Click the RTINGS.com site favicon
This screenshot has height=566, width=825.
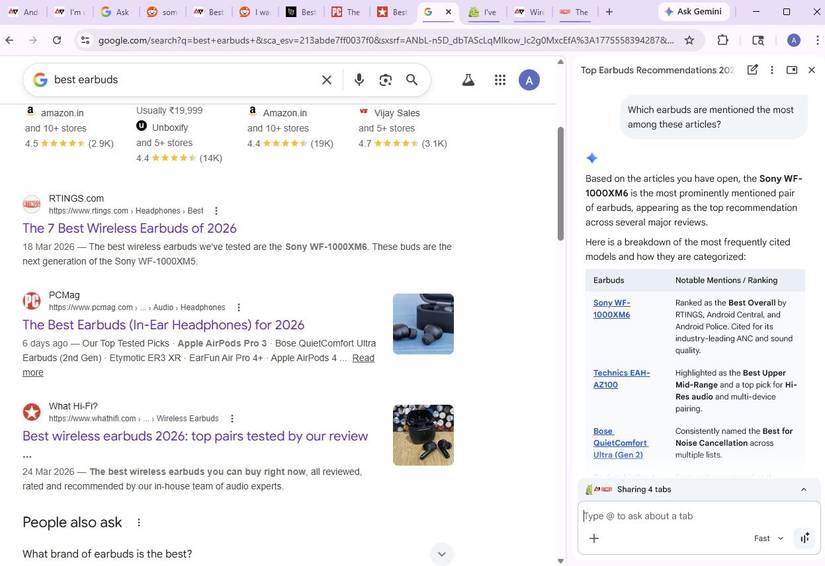(32, 204)
